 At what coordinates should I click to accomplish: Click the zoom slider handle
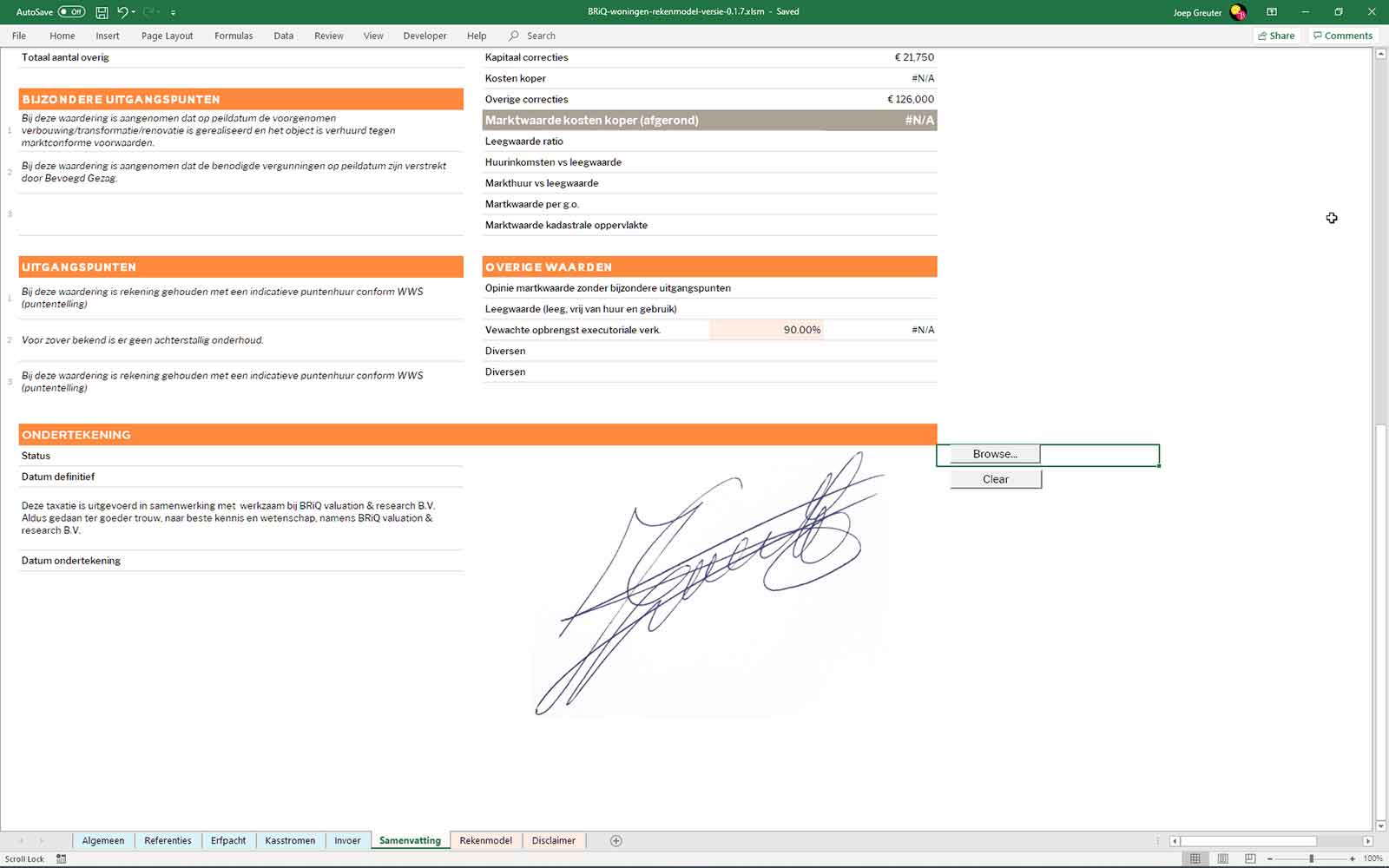tap(1311, 858)
